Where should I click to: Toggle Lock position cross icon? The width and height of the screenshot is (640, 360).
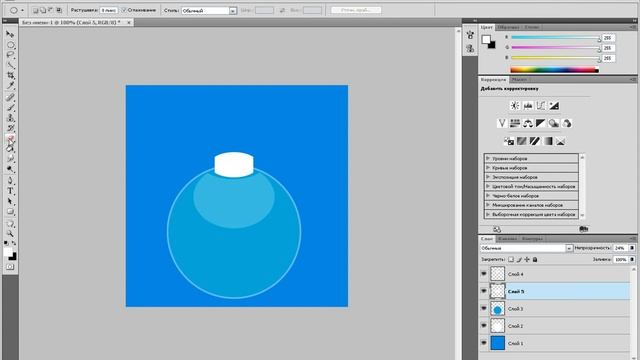click(x=527, y=259)
